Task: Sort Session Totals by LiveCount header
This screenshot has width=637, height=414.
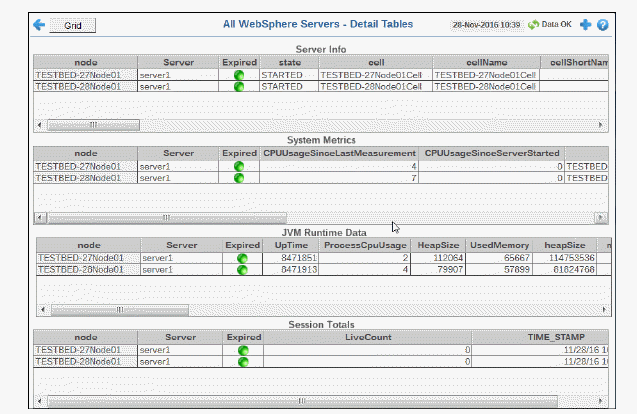Action: [x=368, y=337]
